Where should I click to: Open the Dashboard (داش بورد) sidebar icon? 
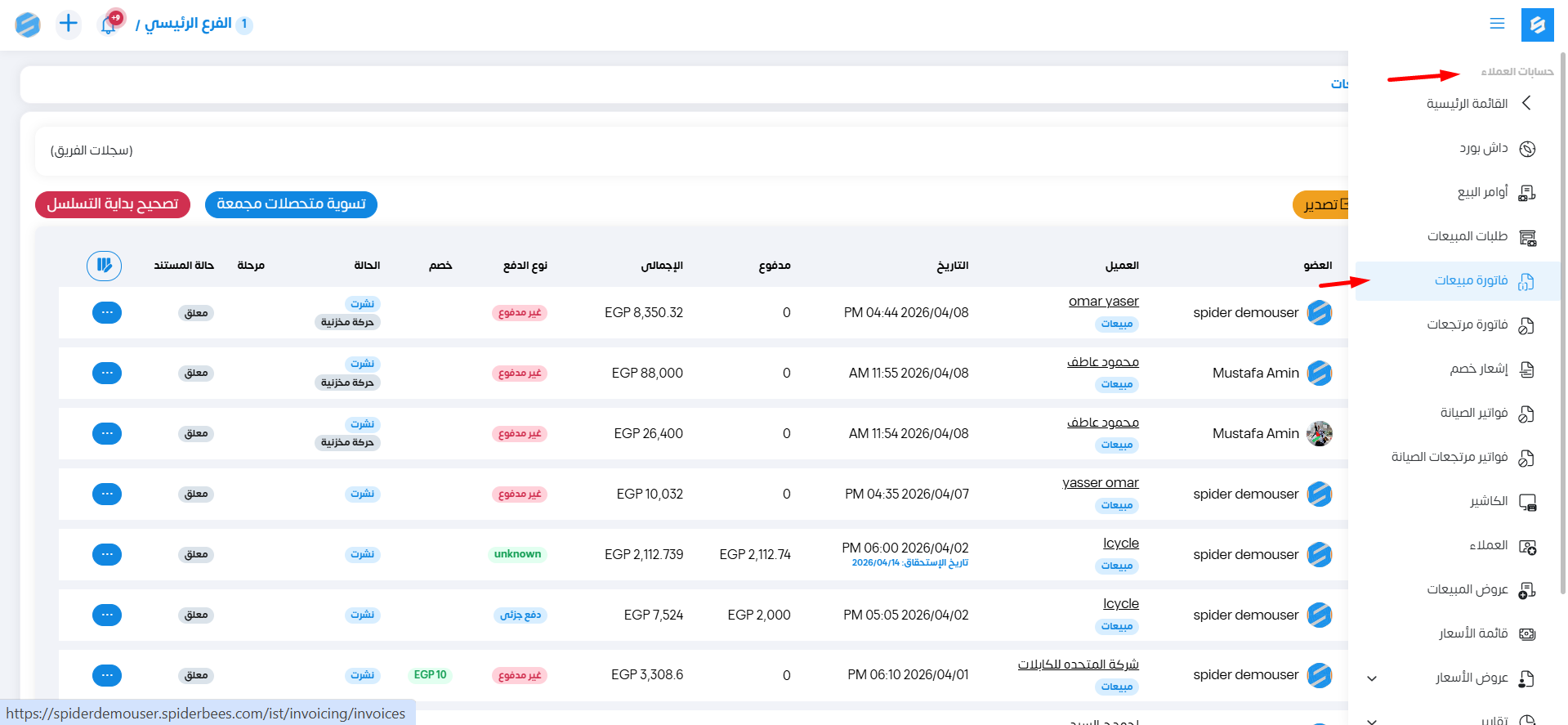click(1526, 149)
